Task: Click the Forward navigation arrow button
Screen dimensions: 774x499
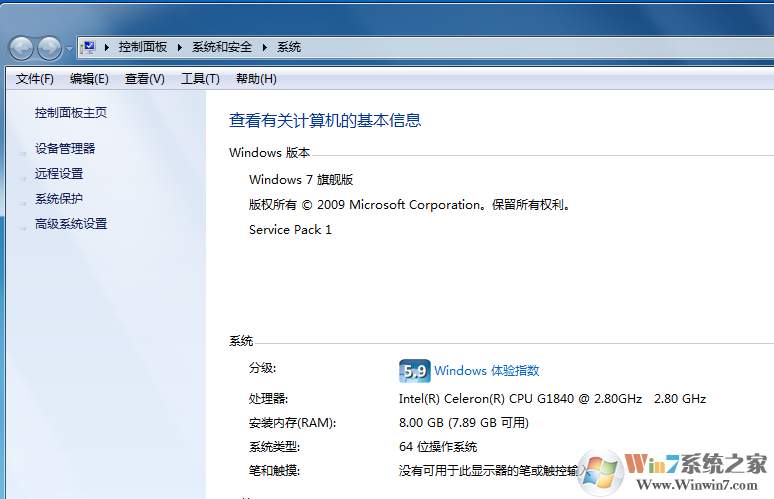Action: click(49, 47)
